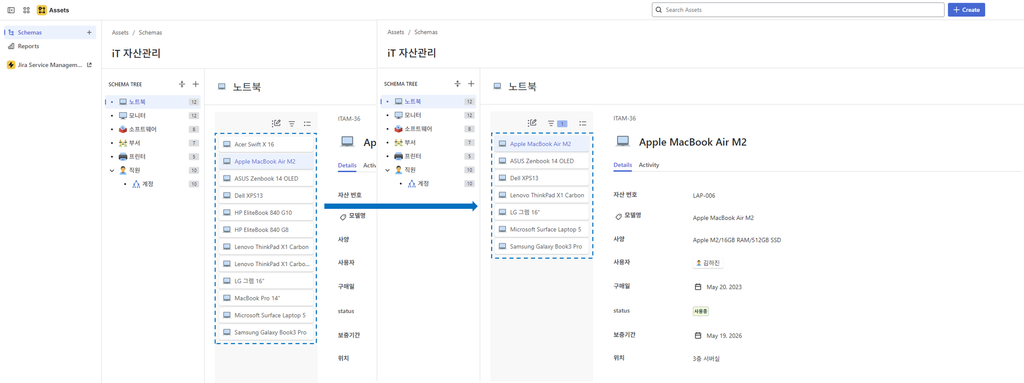The height and width of the screenshot is (383, 1024).
Task: Open the Jira Service Management sidebar link
Action: pos(50,65)
